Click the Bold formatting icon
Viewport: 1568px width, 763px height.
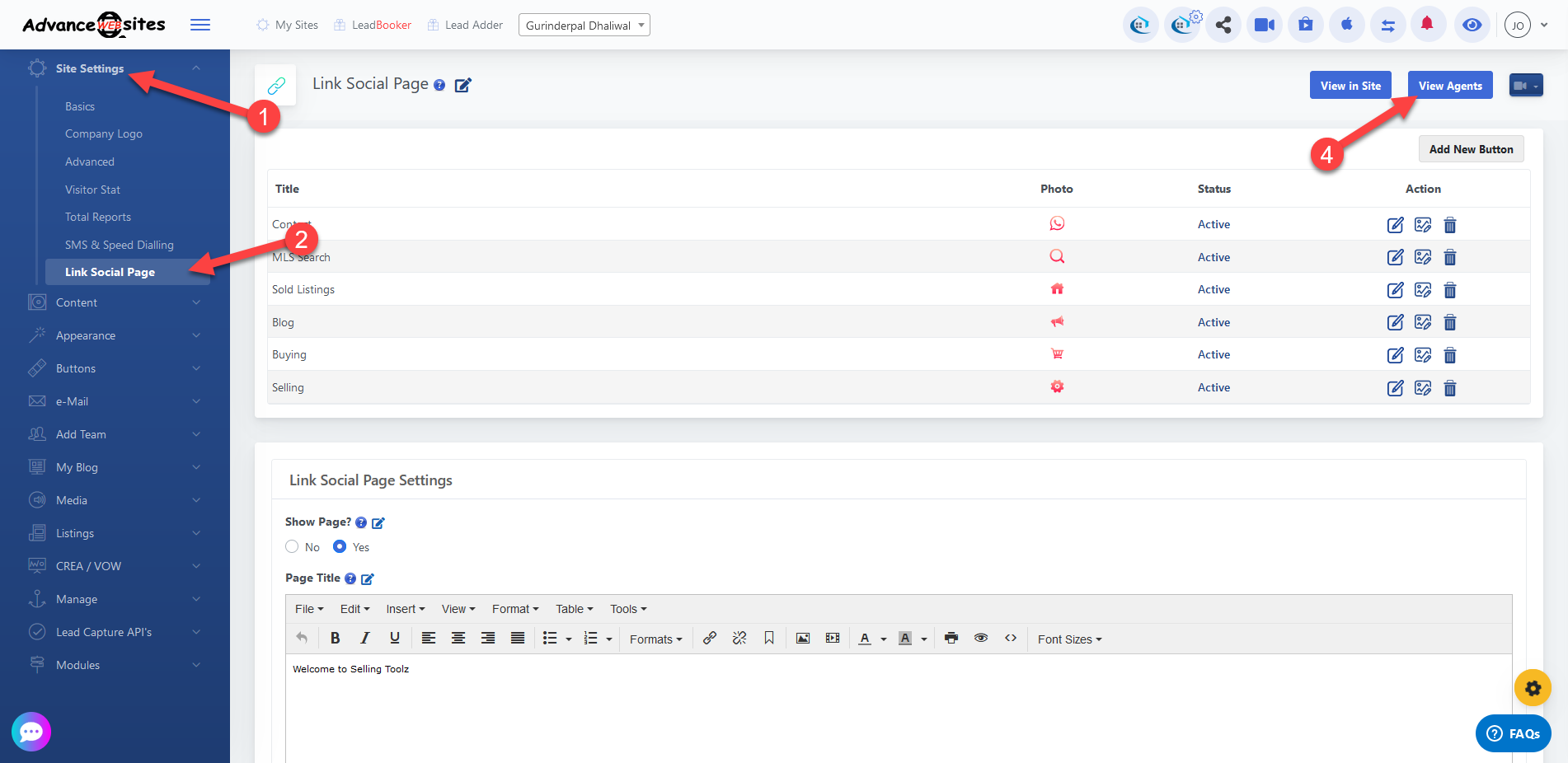(335, 639)
